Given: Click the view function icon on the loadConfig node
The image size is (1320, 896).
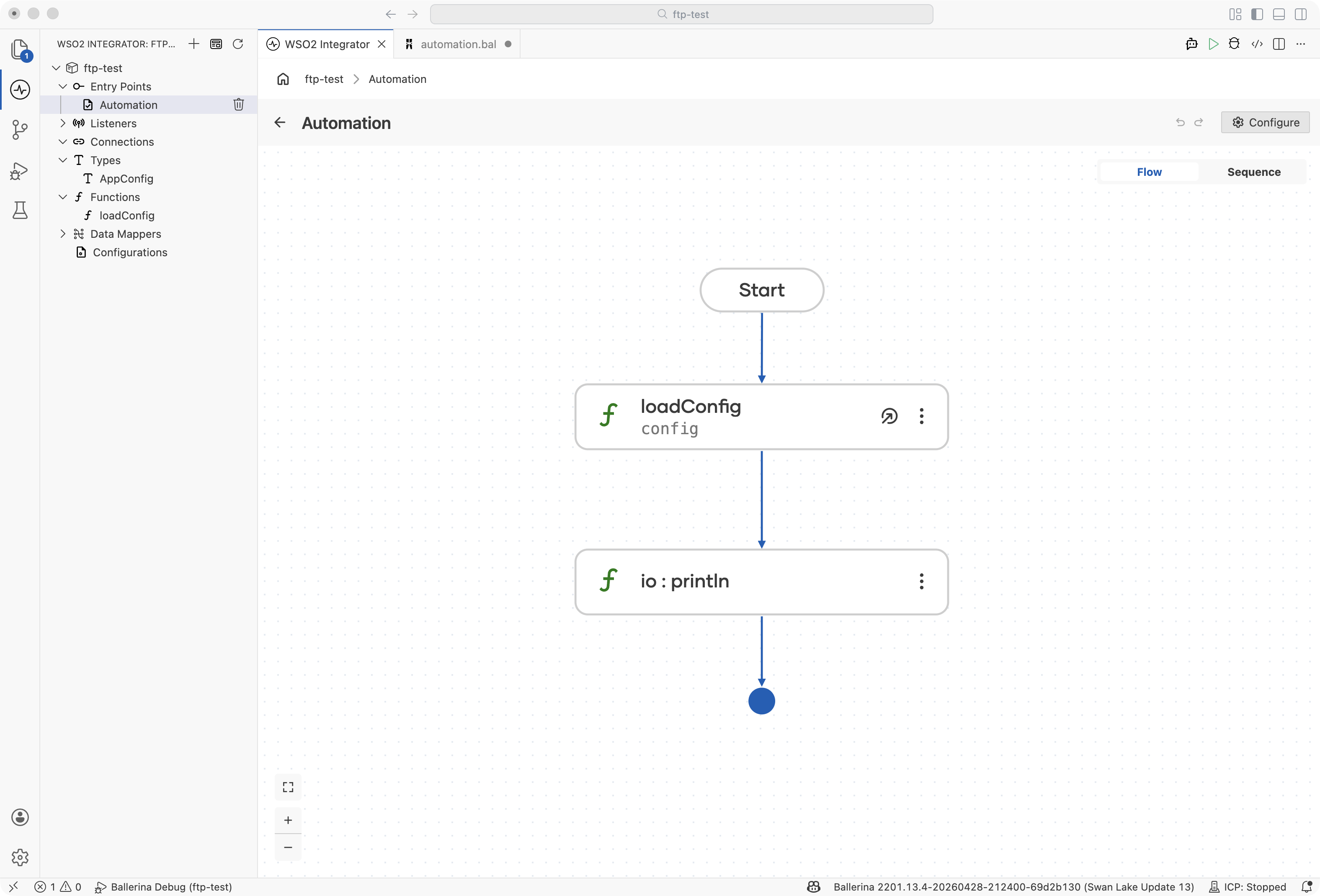Looking at the screenshot, I should coord(889,416).
